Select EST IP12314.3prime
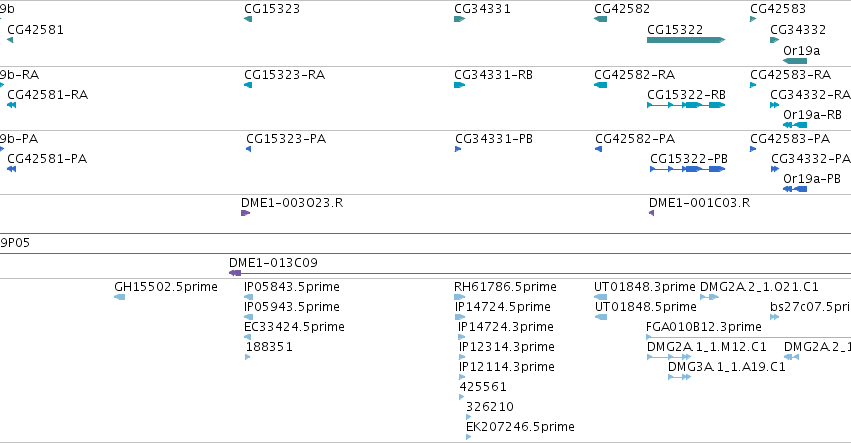851x443 pixels. (x=507, y=346)
